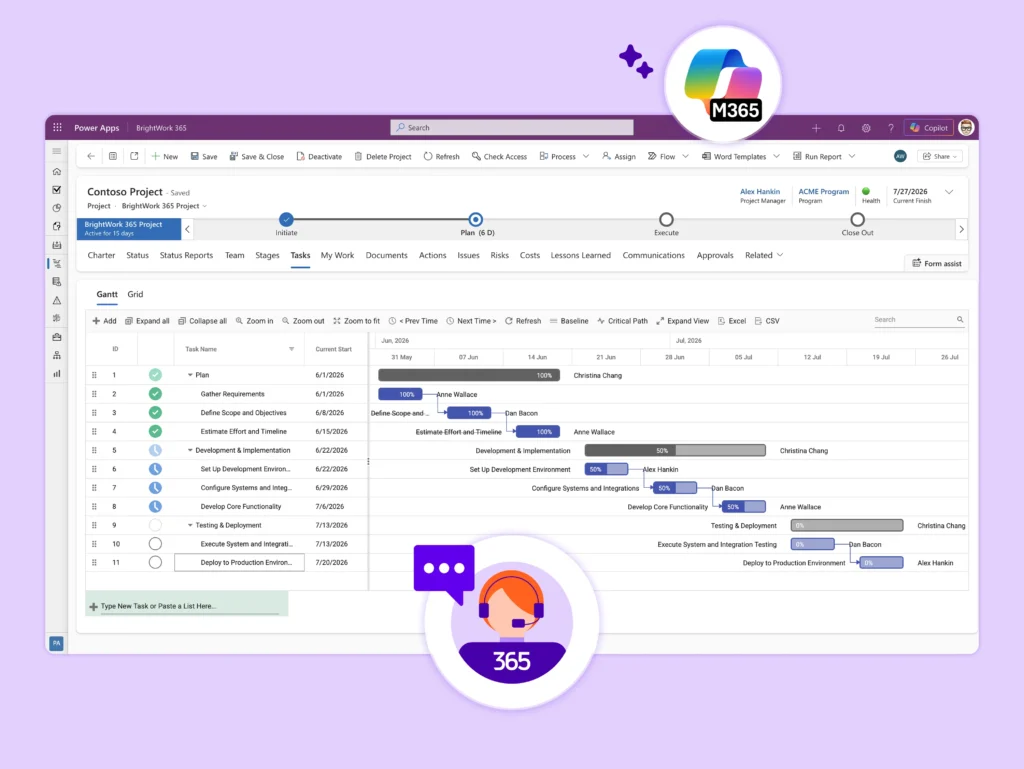Click Collapse all
1024x769 pixels.
[x=202, y=321]
